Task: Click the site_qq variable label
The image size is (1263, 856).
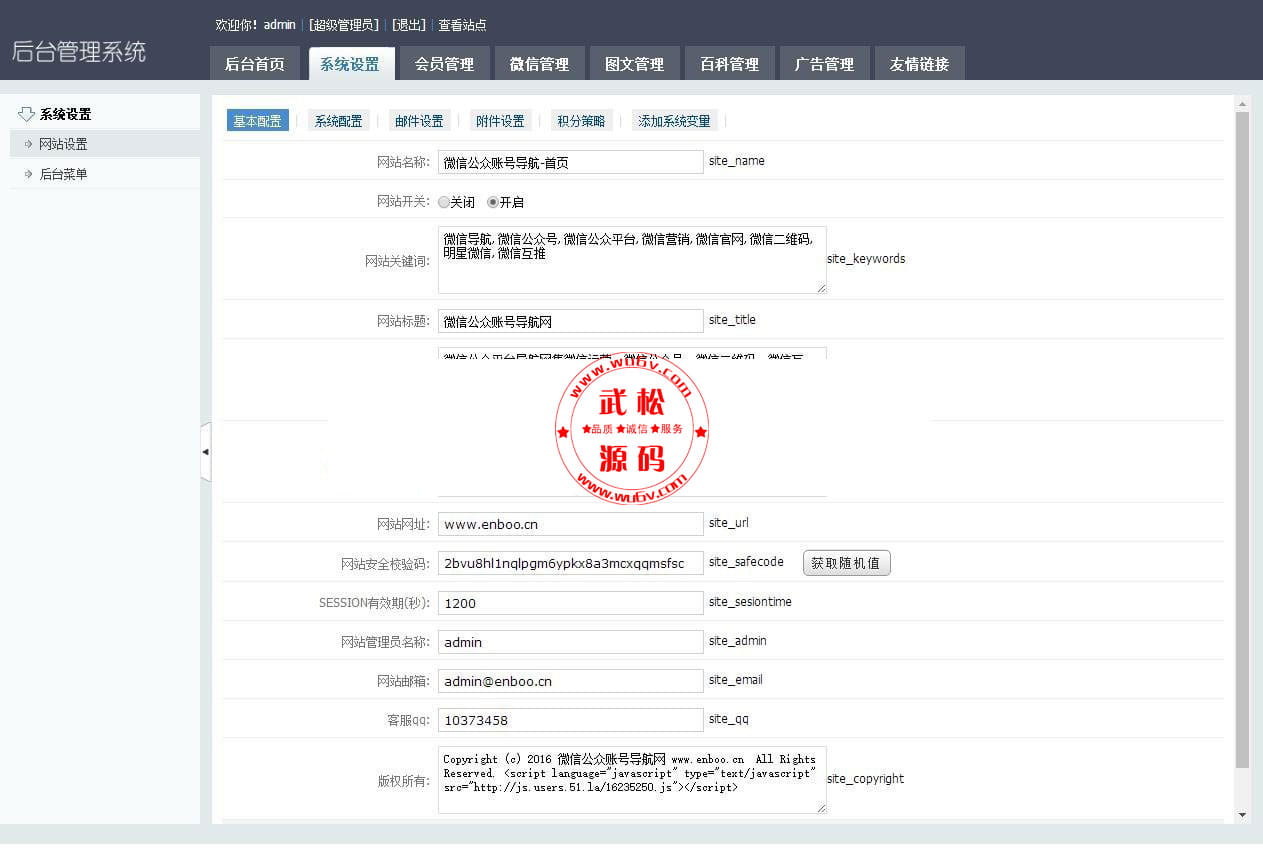Action: tap(729, 719)
